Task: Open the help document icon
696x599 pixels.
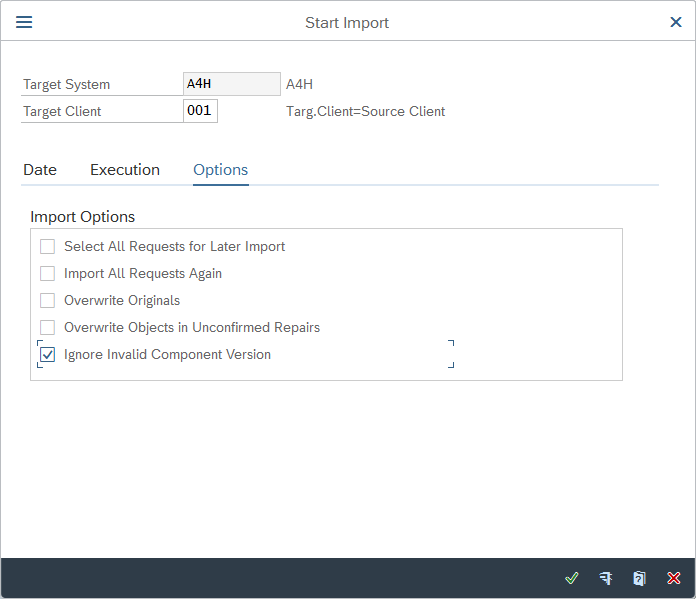Action: pos(640,578)
